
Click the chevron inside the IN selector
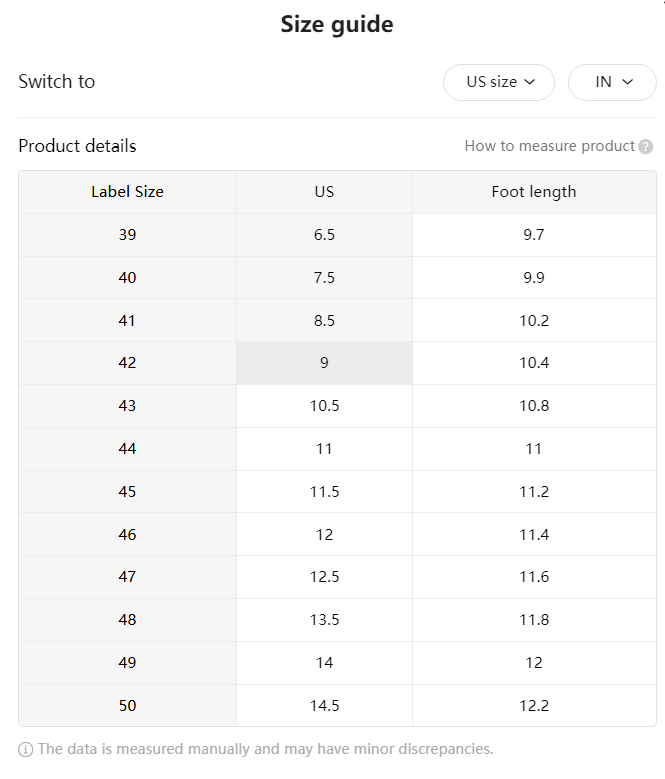pos(628,82)
